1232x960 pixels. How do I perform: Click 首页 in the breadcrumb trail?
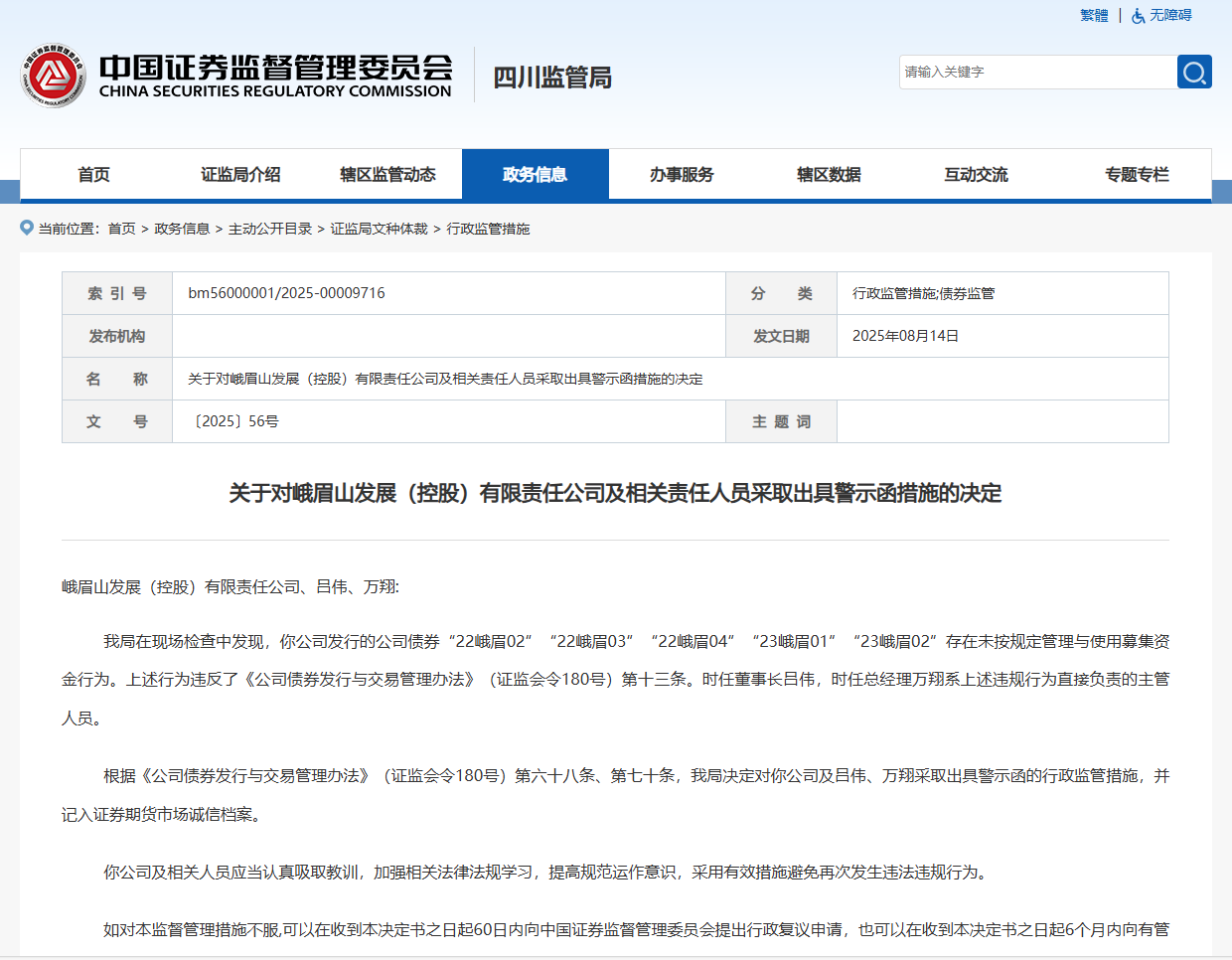(x=121, y=229)
